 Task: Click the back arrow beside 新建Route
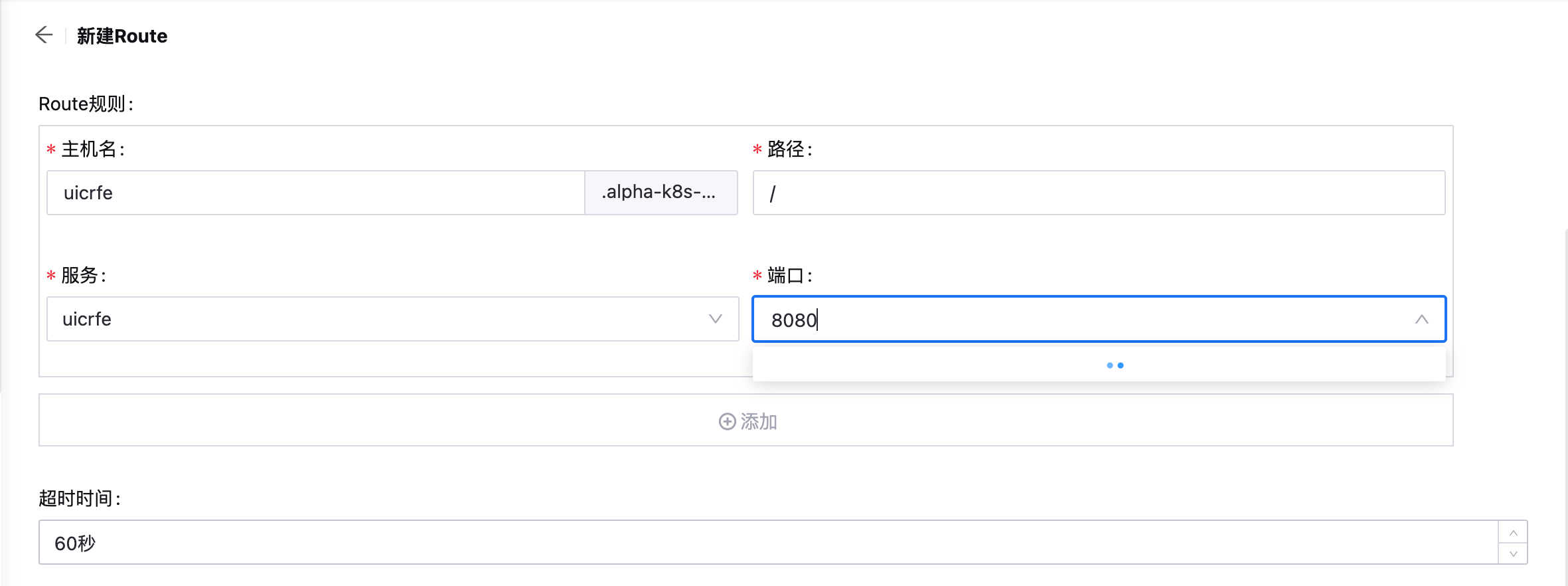(44, 35)
